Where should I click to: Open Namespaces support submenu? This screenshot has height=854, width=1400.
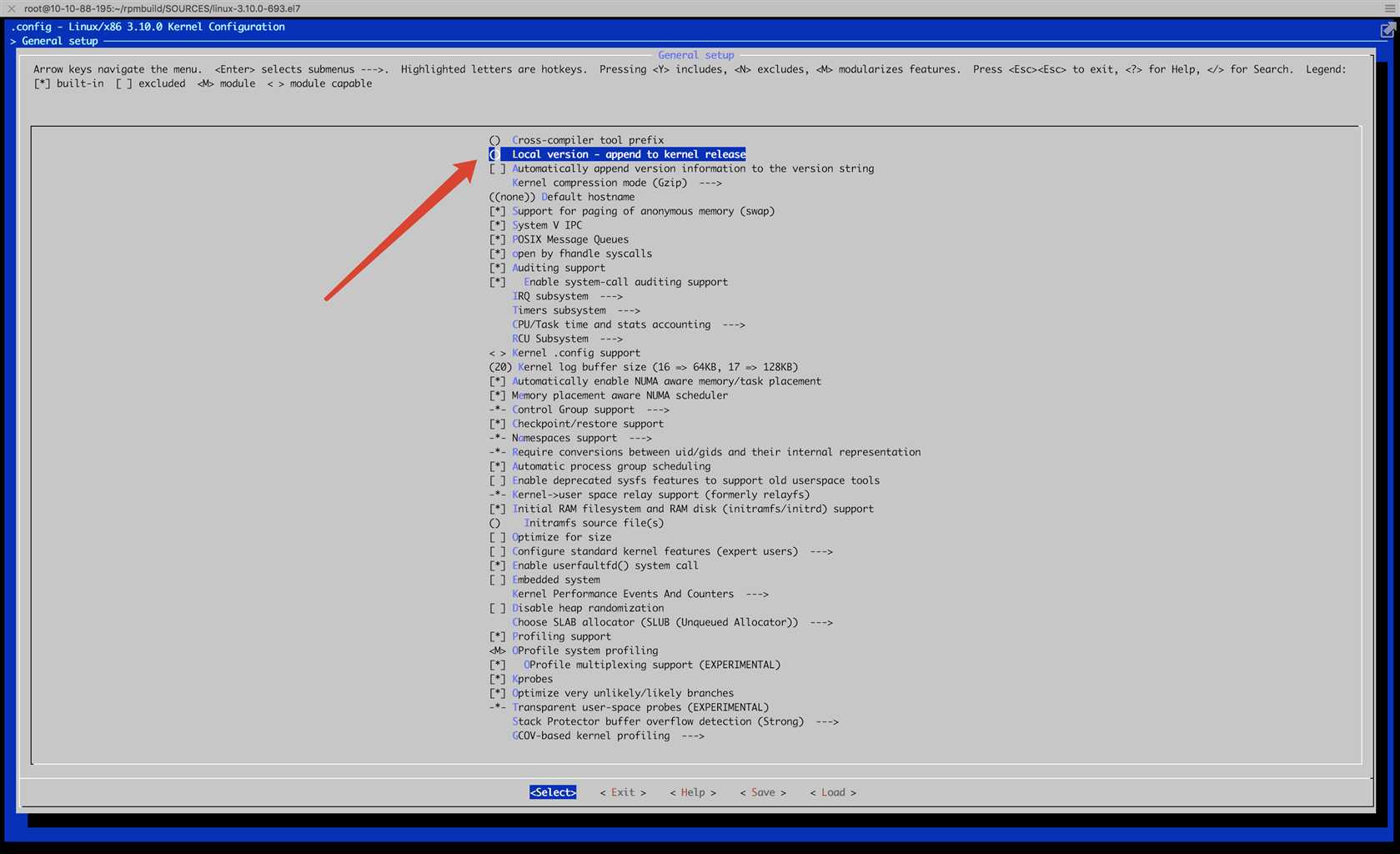pos(570,438)
